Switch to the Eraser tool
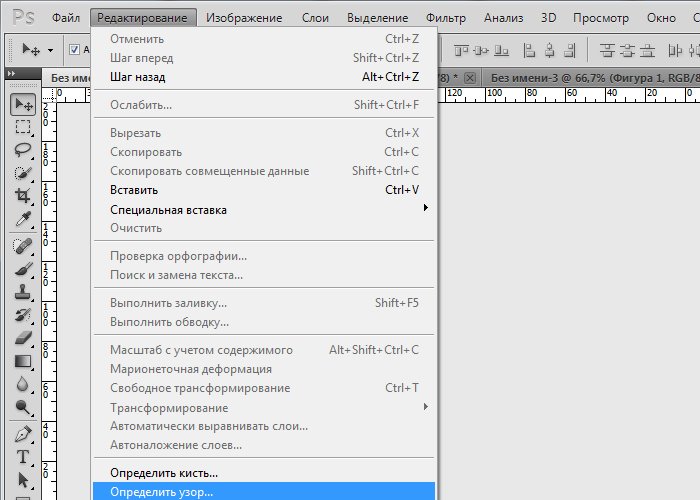700x500 pixels. click(x=22, y=338)
